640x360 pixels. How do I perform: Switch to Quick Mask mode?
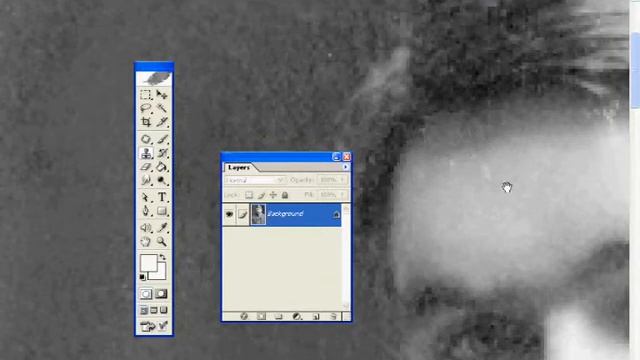161,294
